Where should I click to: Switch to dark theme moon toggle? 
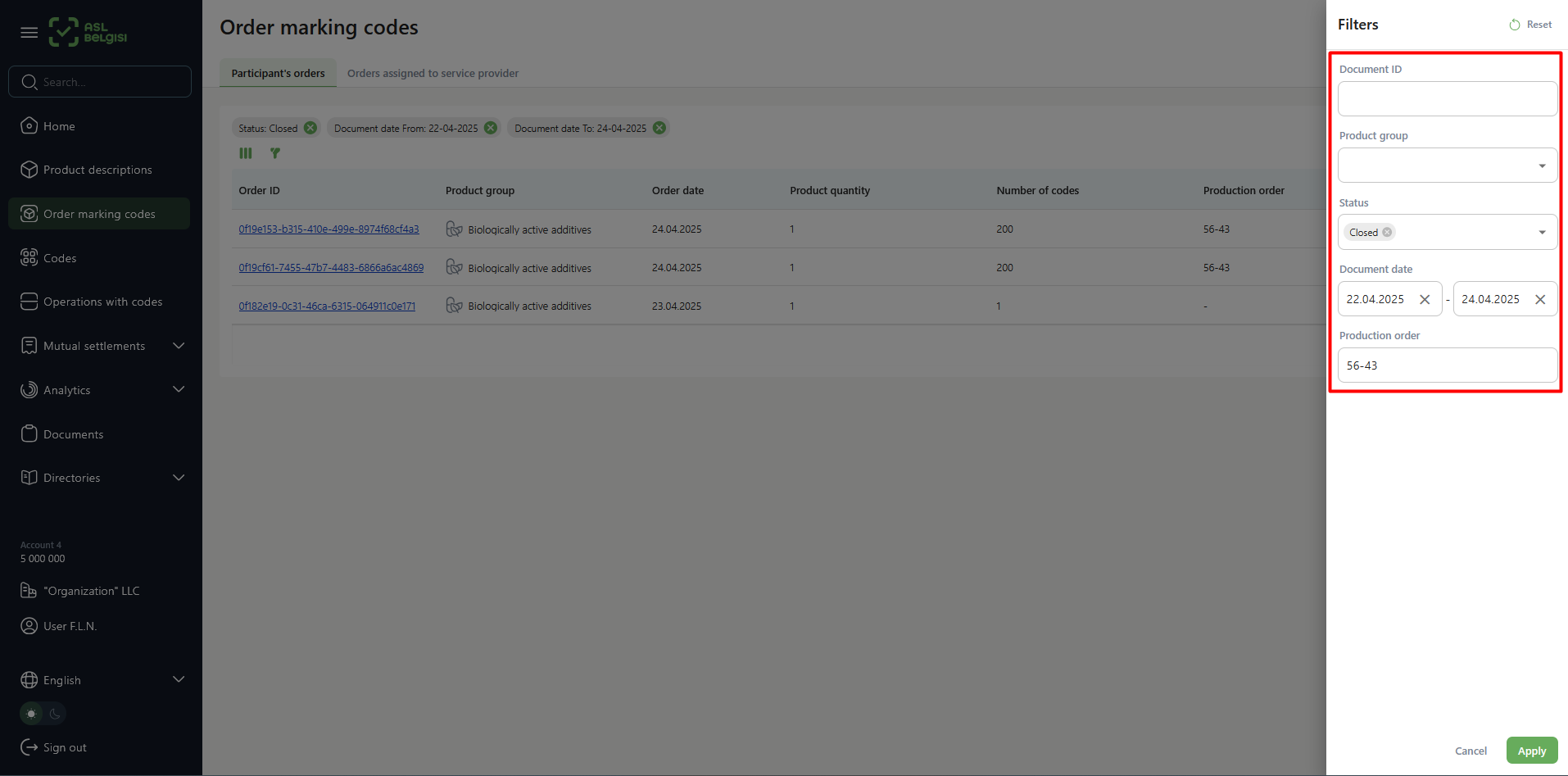pos(55,714)
